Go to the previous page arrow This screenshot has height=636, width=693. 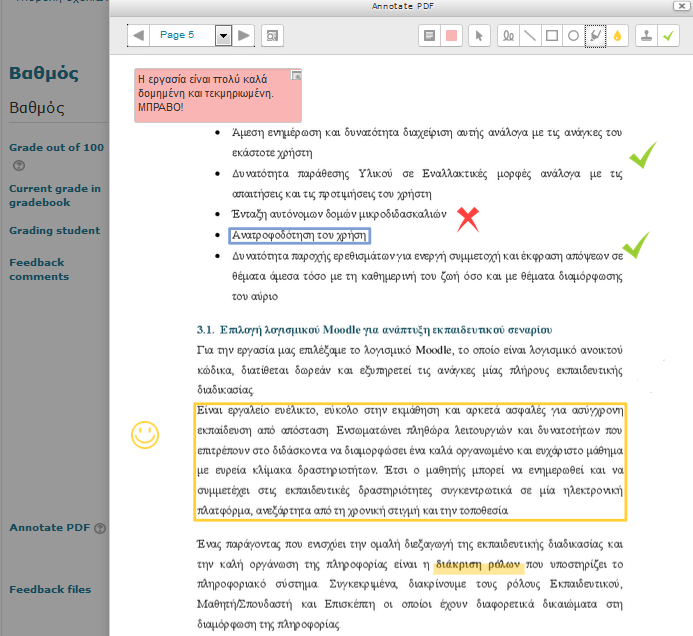point(138,35)
